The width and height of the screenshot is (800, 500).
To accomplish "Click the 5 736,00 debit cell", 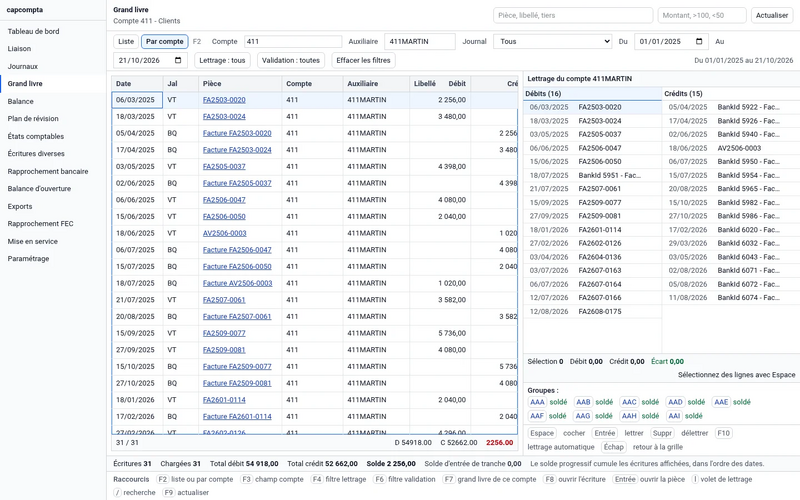I will point(440,333).
